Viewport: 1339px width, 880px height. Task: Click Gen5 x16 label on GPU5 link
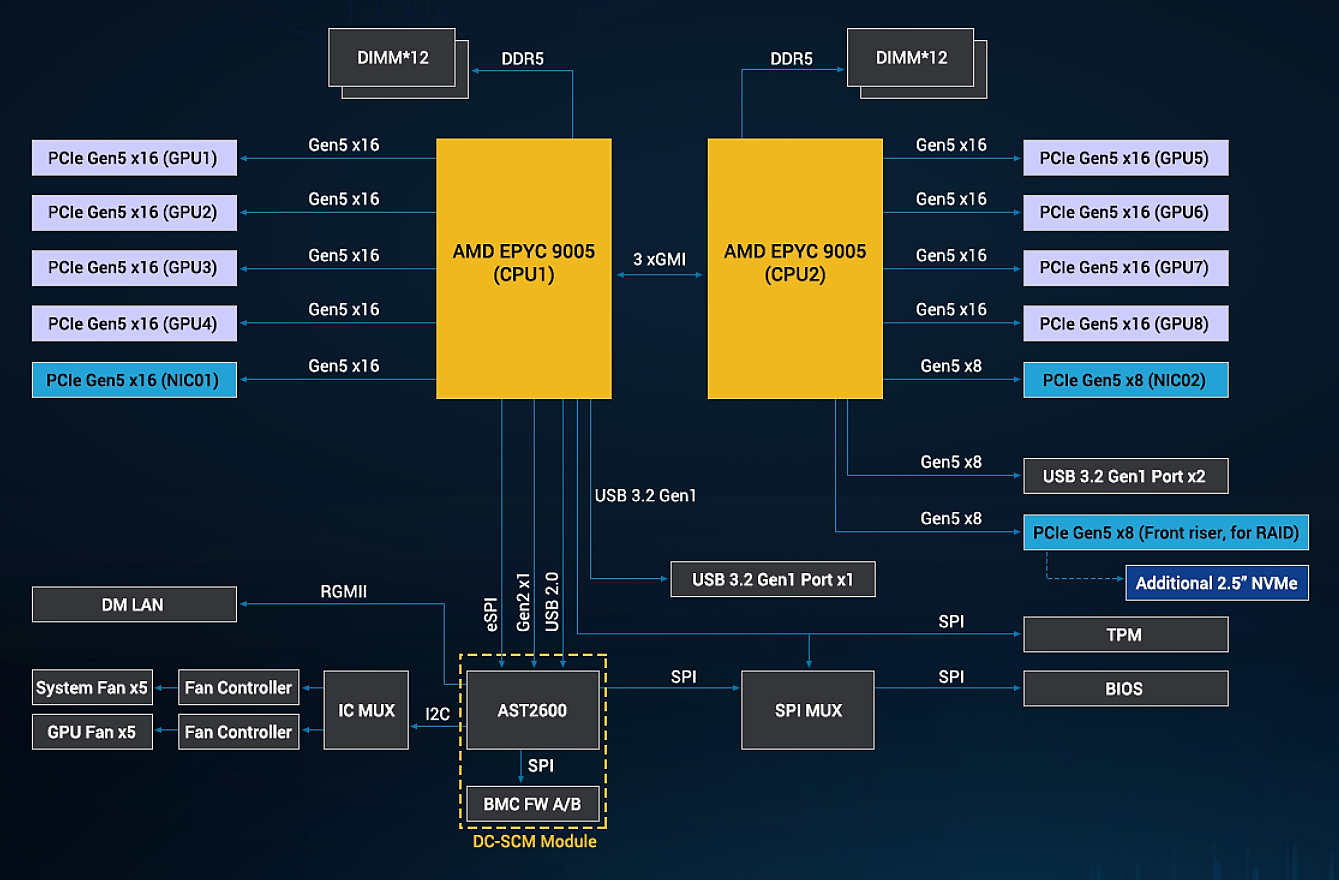point(951,145)
